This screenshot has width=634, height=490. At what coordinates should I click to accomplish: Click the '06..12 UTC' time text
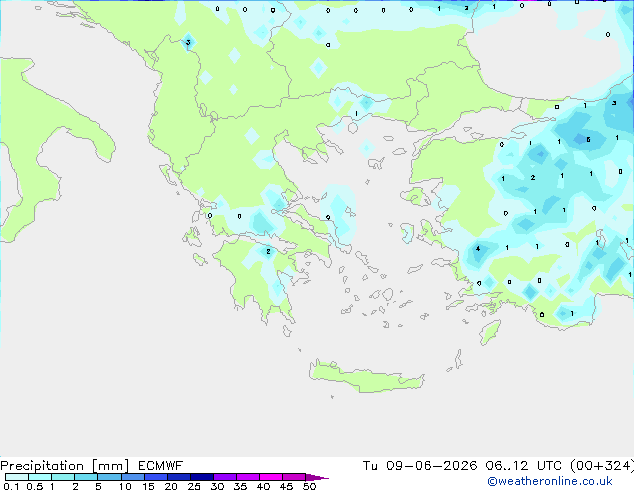(524, 466)
